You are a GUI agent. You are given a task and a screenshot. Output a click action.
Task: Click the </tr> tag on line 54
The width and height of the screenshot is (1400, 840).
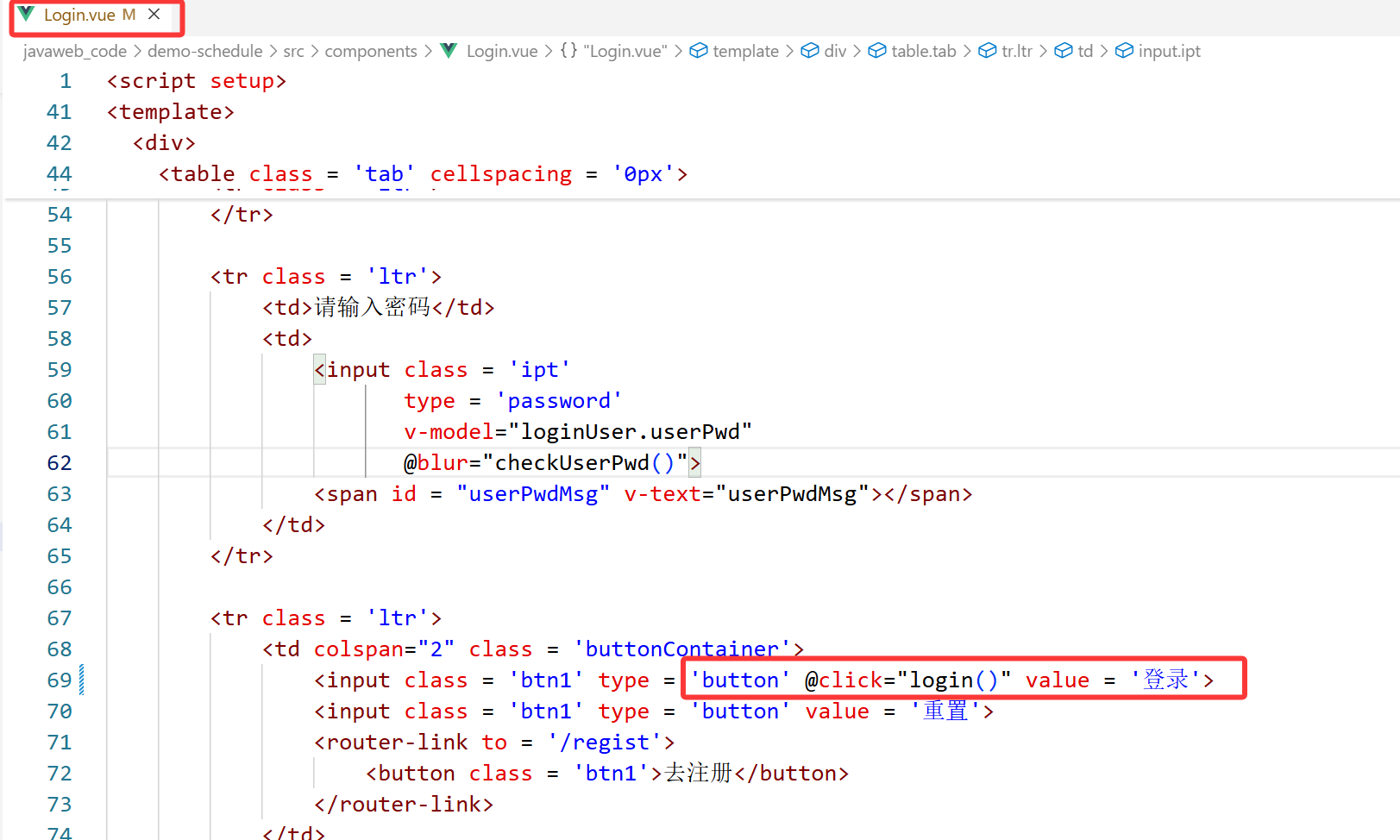(242, 215)
